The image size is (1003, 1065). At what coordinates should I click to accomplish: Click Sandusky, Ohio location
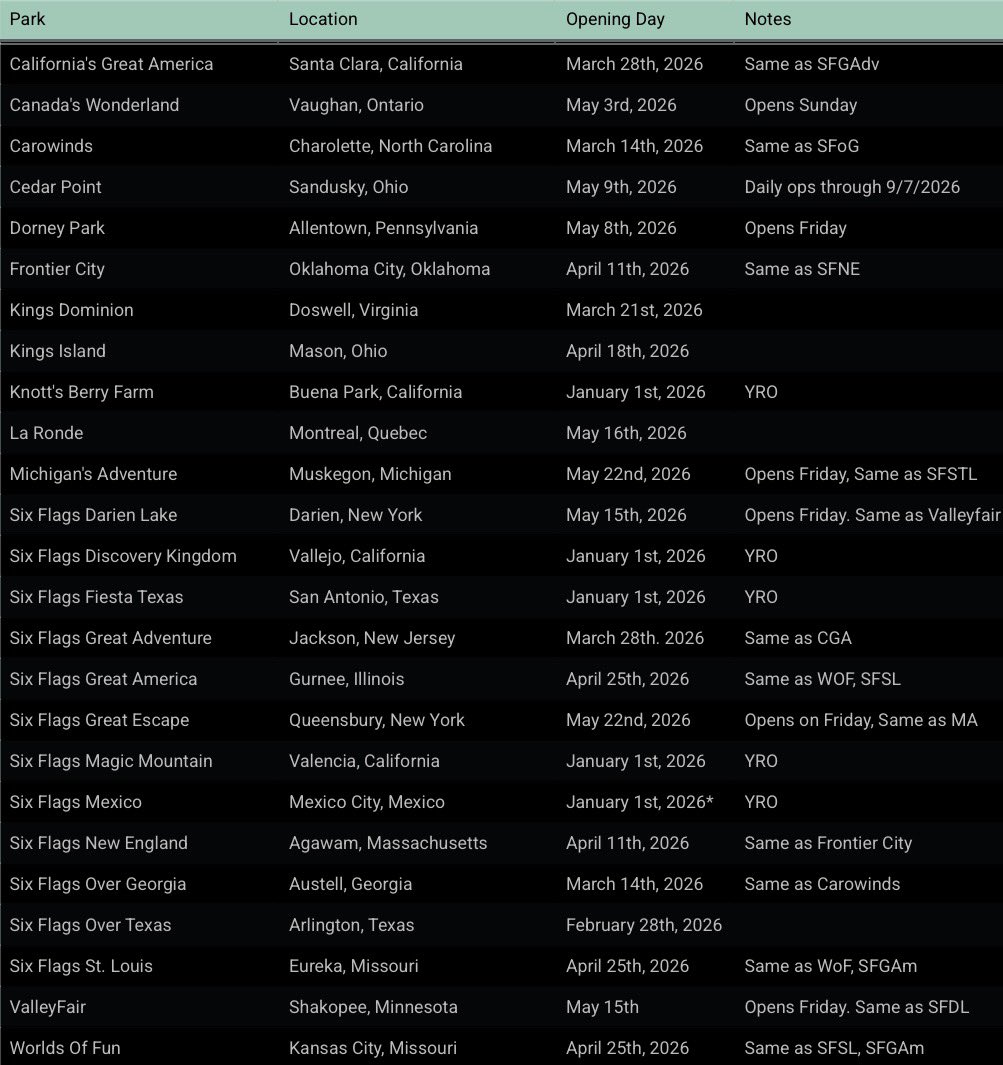(348, 187)
